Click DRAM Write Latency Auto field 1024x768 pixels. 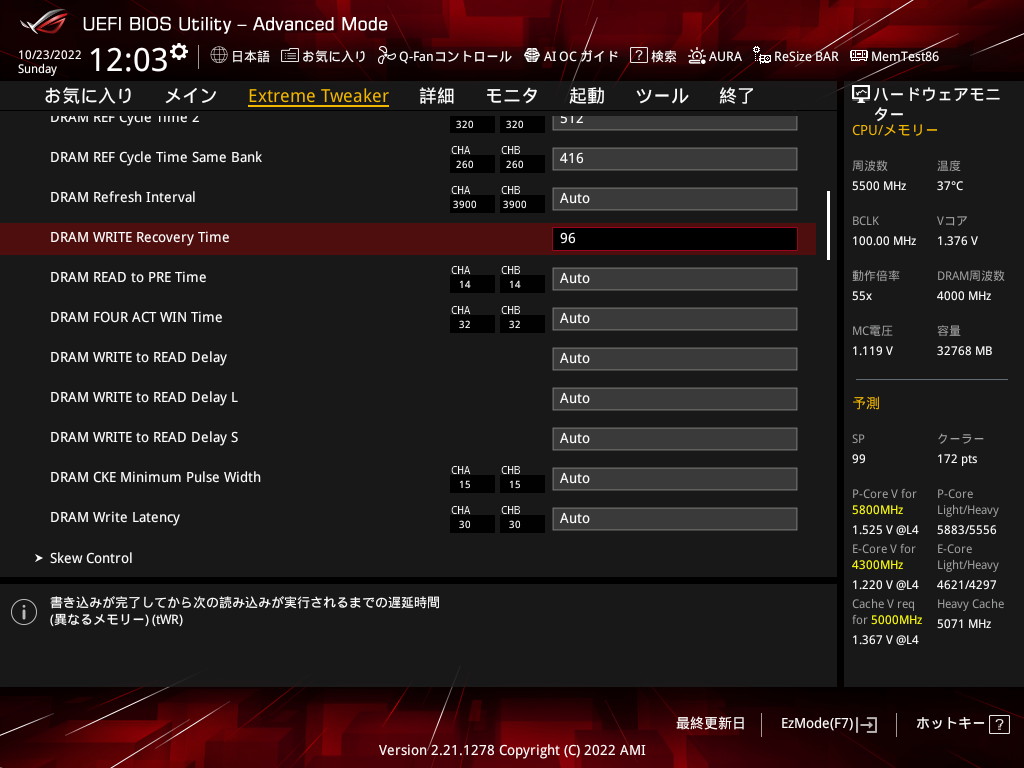(x=675, y=519)
